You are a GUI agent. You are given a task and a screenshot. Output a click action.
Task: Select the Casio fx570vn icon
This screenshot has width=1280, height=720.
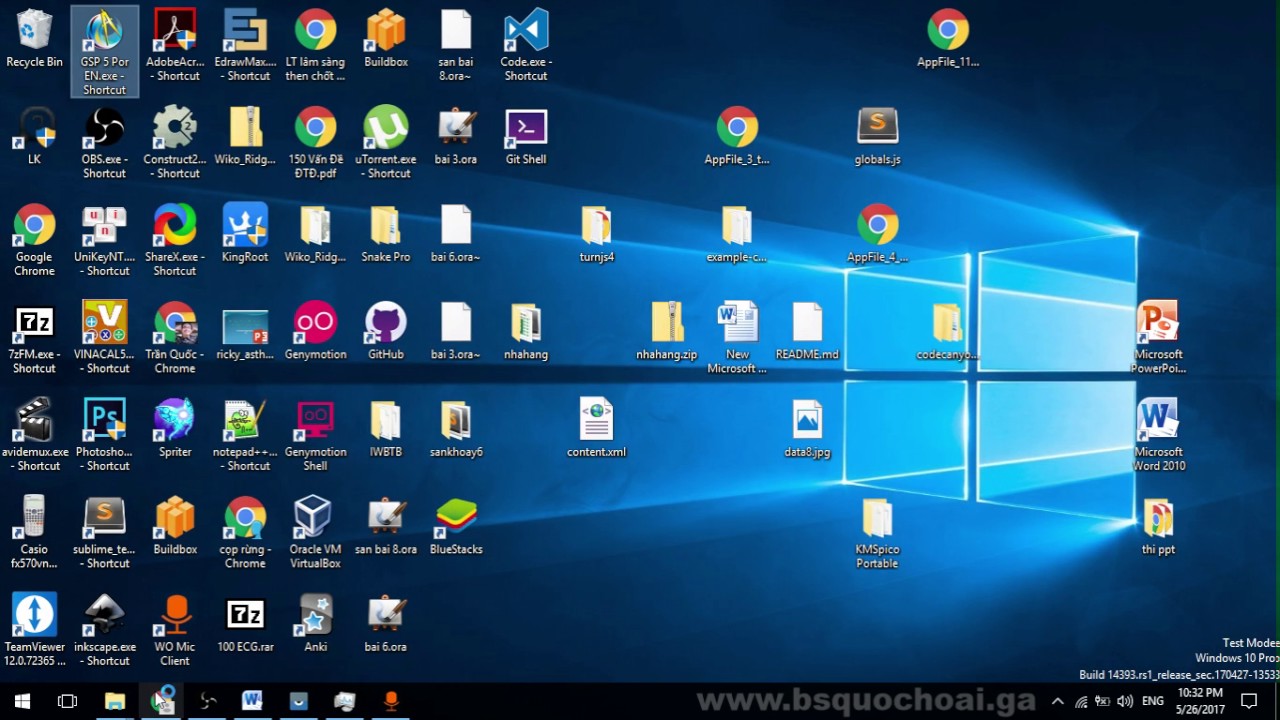(34, 532)
